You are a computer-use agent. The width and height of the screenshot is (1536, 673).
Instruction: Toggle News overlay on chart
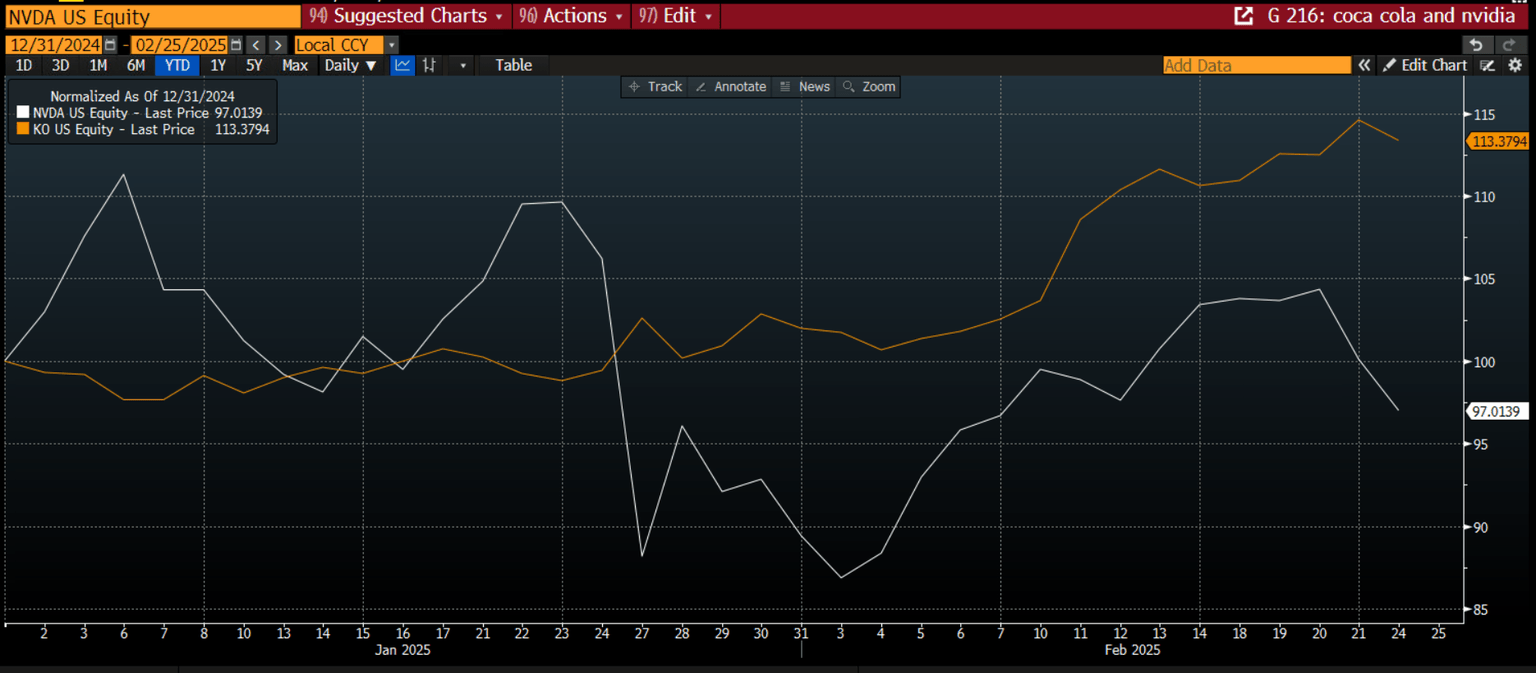(x=804, y=87)
